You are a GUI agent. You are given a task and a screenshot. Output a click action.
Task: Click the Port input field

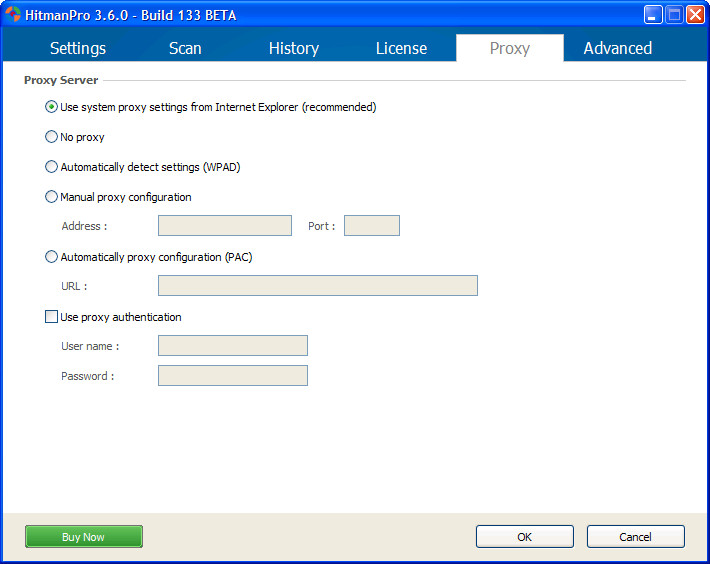372,225
